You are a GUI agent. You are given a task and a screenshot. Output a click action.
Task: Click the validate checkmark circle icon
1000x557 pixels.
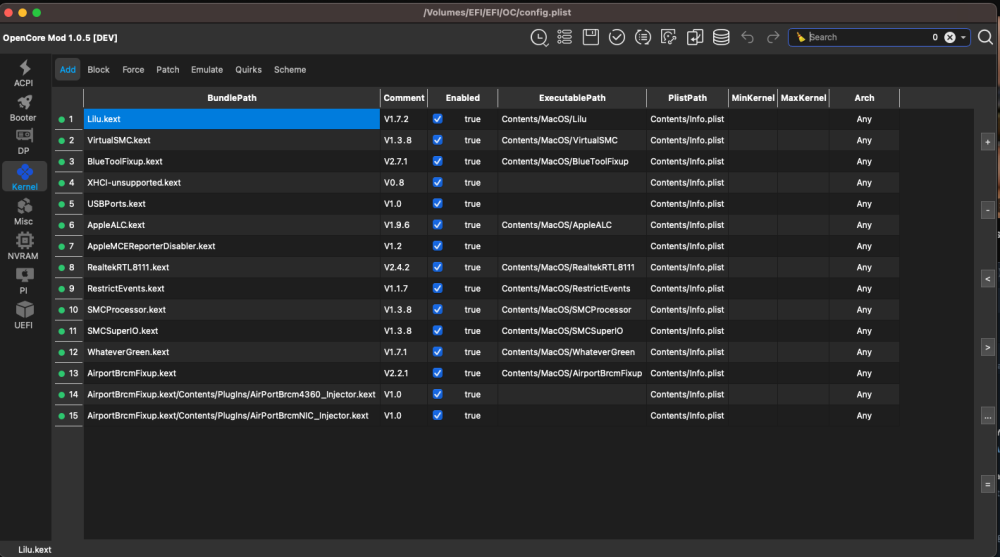(617, 38)
